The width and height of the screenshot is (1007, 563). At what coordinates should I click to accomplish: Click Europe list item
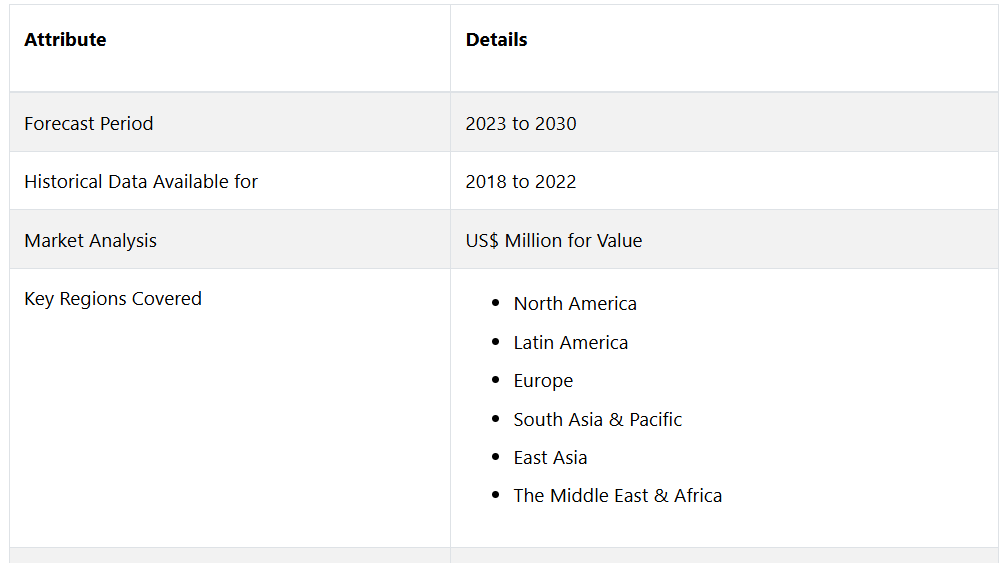click(x=543, y=381)
